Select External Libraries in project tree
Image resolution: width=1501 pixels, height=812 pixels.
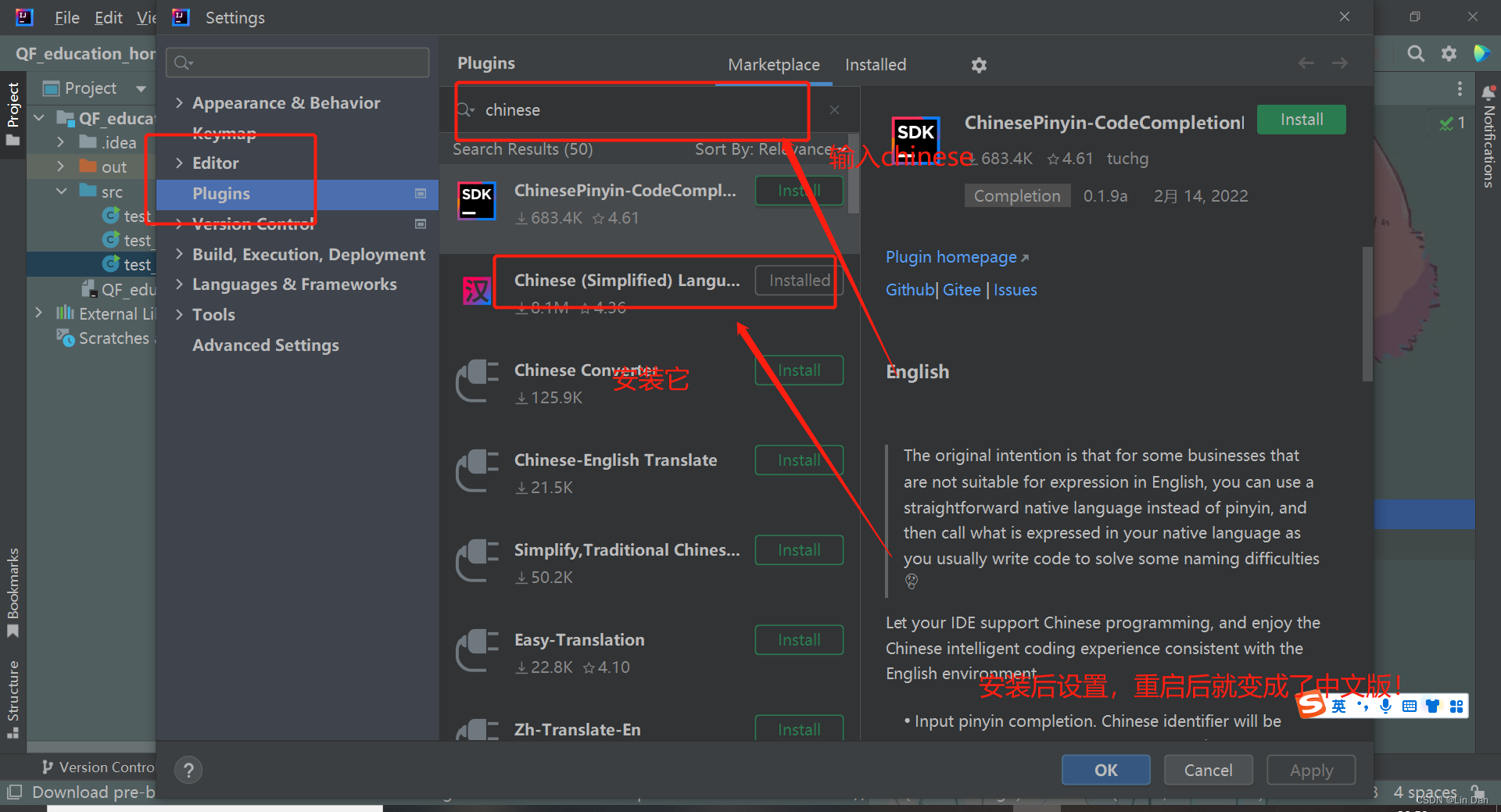(x=106, y=313)
